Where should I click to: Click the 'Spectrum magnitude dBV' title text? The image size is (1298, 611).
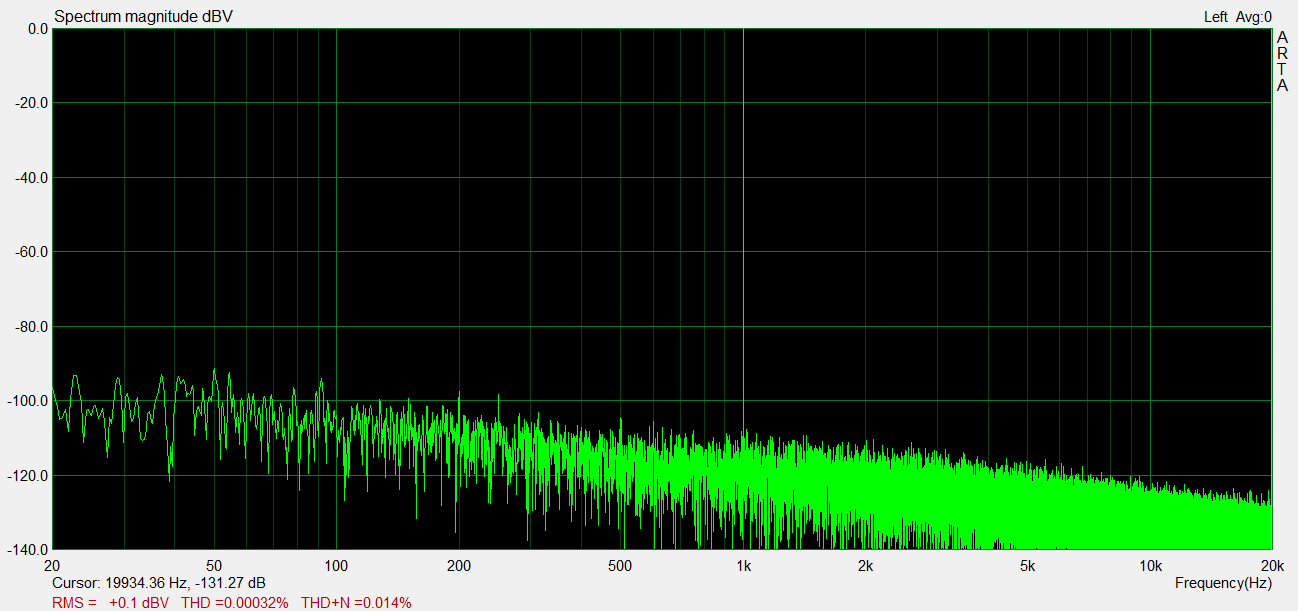tap(143, 17)
